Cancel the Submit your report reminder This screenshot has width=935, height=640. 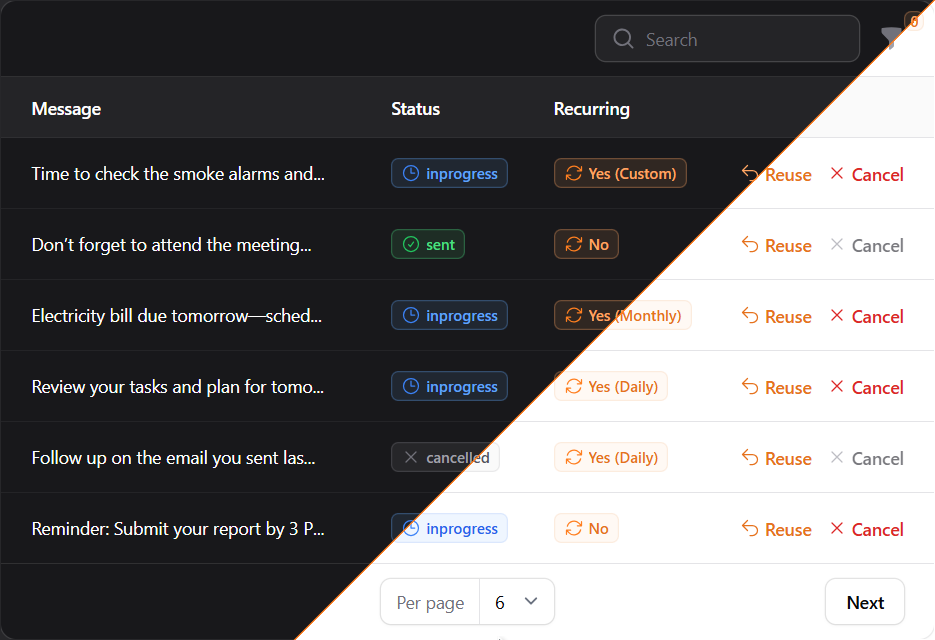(866, 529)
